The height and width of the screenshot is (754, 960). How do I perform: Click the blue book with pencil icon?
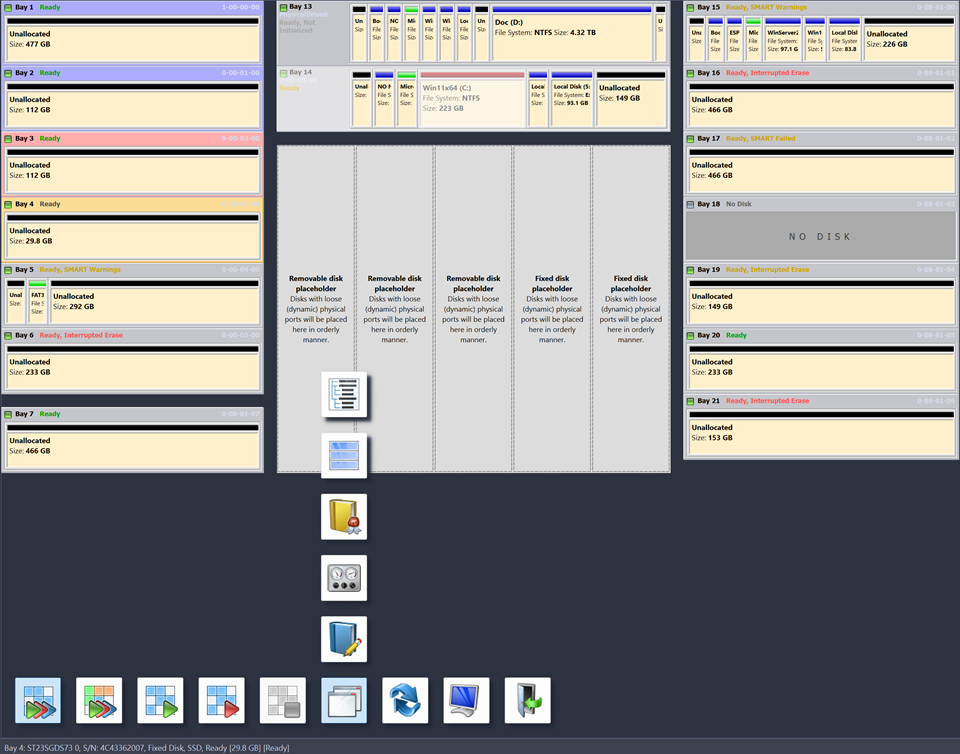point(343,639)
